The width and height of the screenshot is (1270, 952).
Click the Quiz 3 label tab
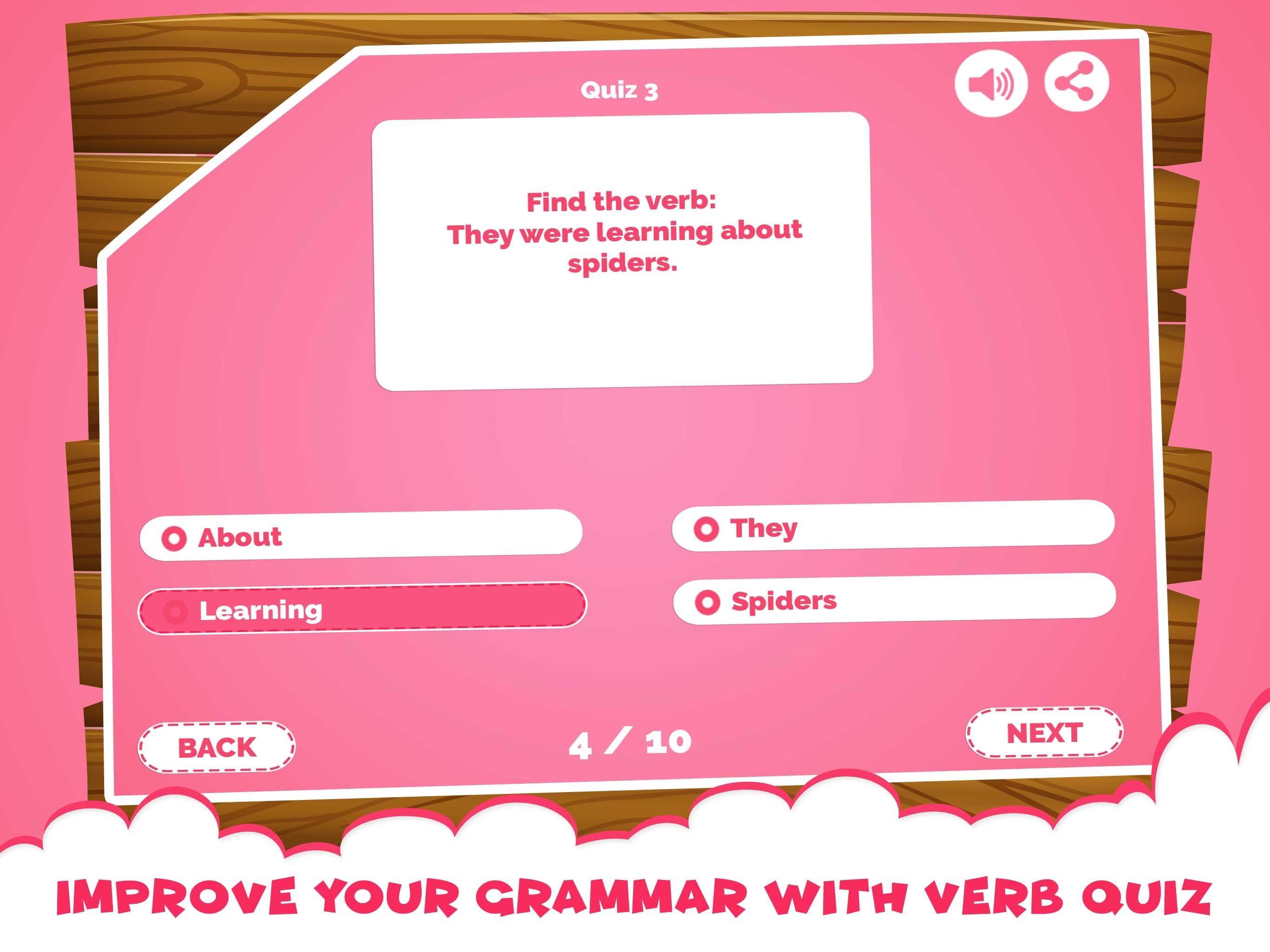coord(634,92)
